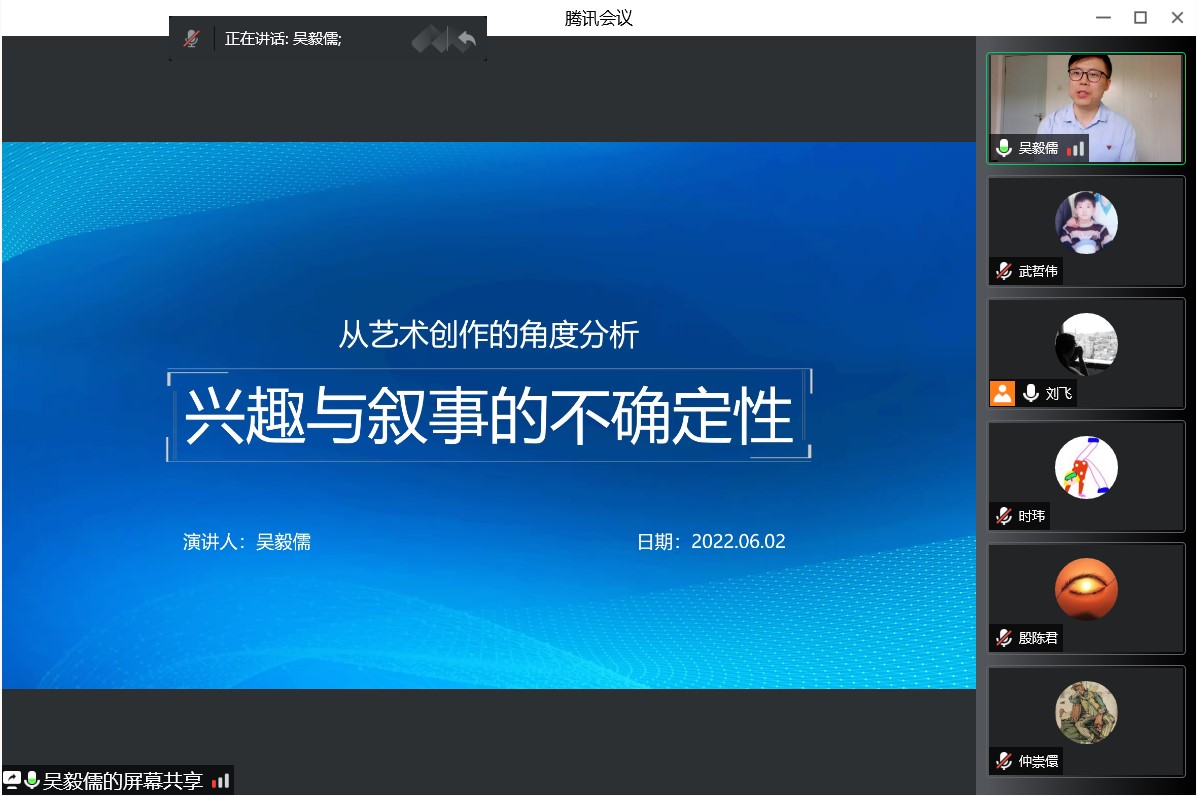Click the slide title 兴趣与叙事的不确定性
The height and width of the screenshot is (796, 1197).
tap(488, 416)
